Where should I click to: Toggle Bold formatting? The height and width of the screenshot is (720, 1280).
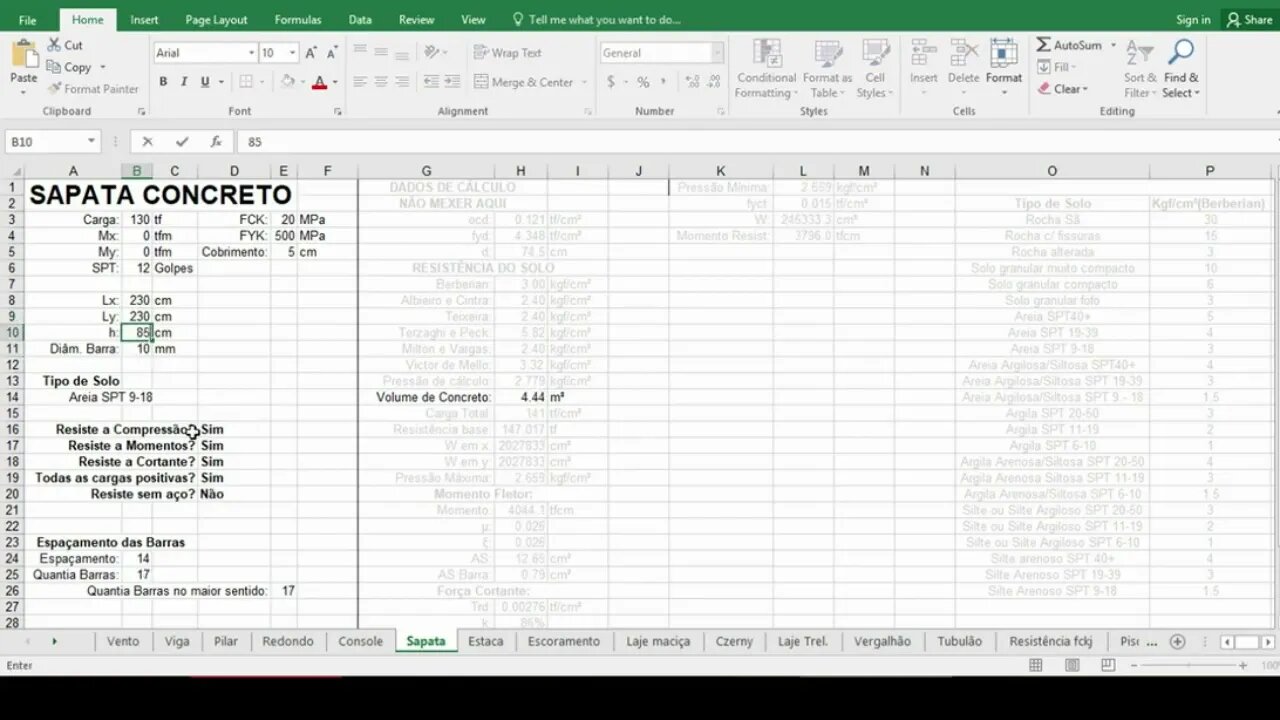163,82
